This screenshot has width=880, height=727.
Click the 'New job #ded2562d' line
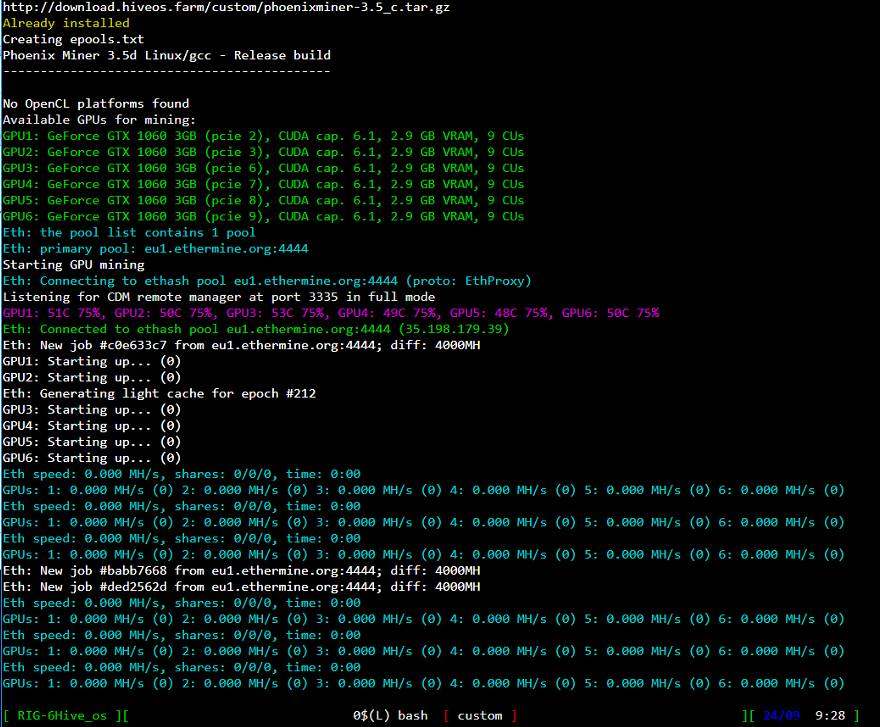pos(241,587)
